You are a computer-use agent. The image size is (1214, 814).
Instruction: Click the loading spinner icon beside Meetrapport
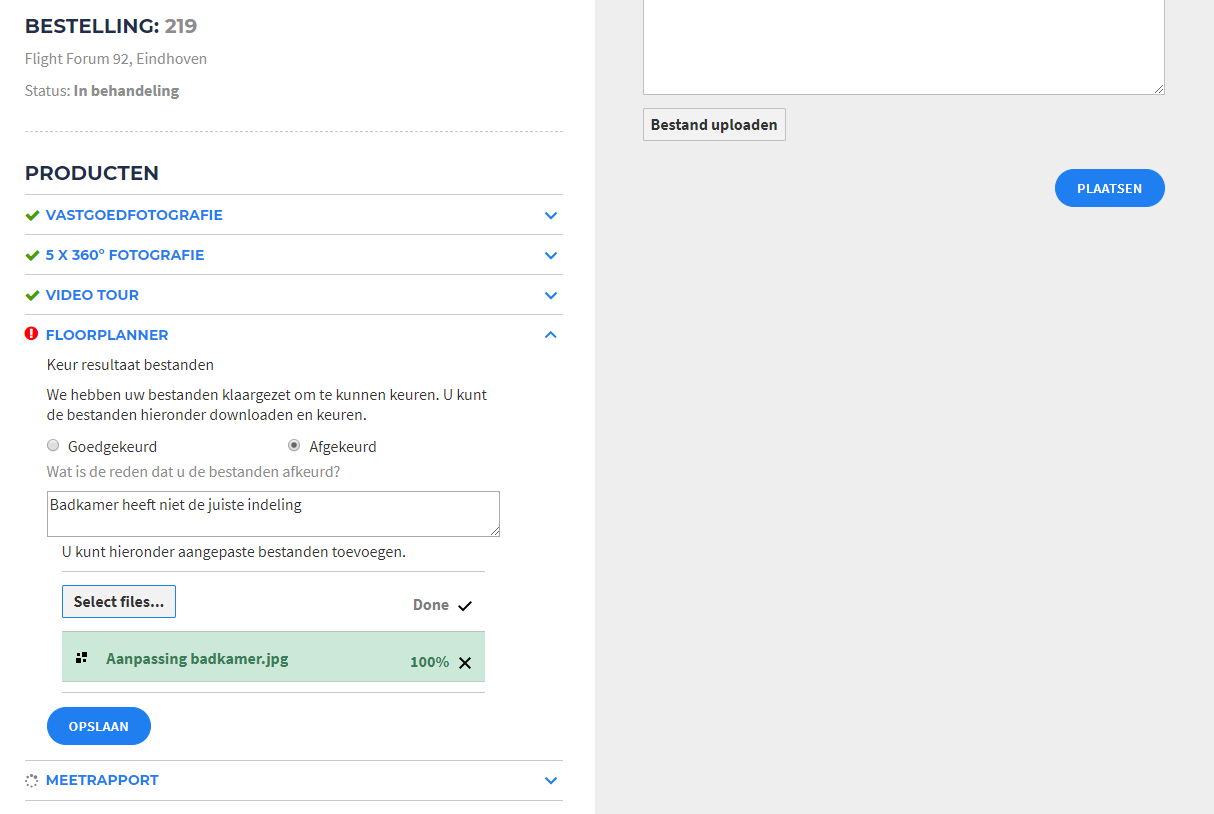tap(31, 781)
